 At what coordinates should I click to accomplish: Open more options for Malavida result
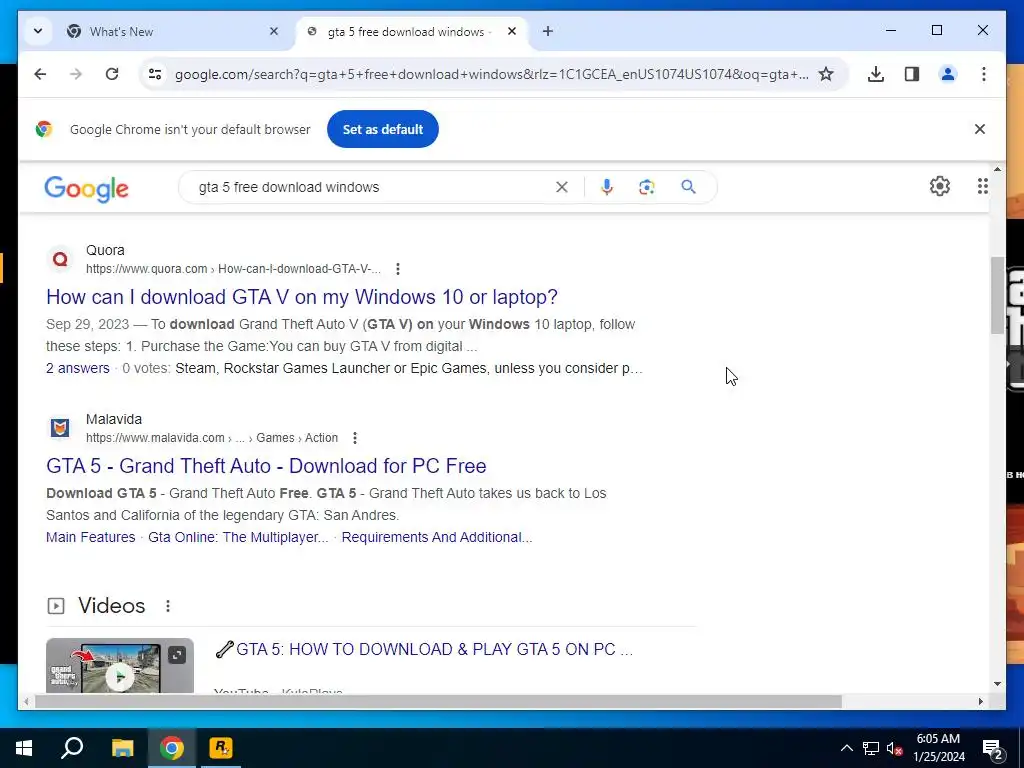(355, 438)
